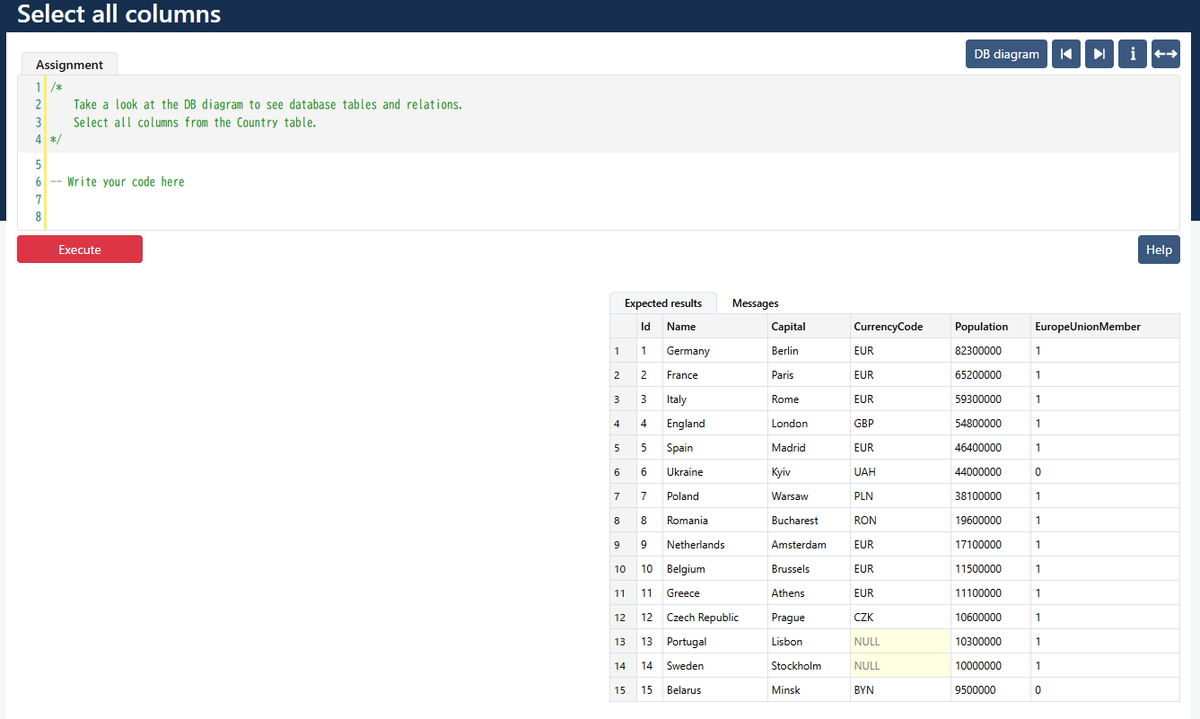
Task: Click the Berlin capital cell
Action: click(808, 351)
